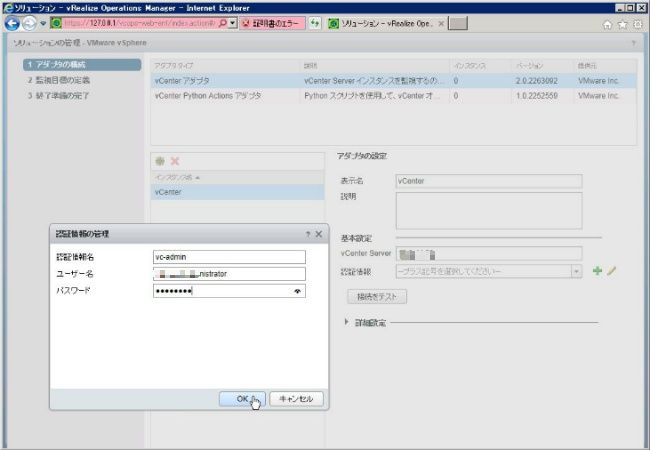Click the キャンセル (Cancel) button
This screenshot has height=450, width=650.
pyautogui.click(x=296, y=399)
